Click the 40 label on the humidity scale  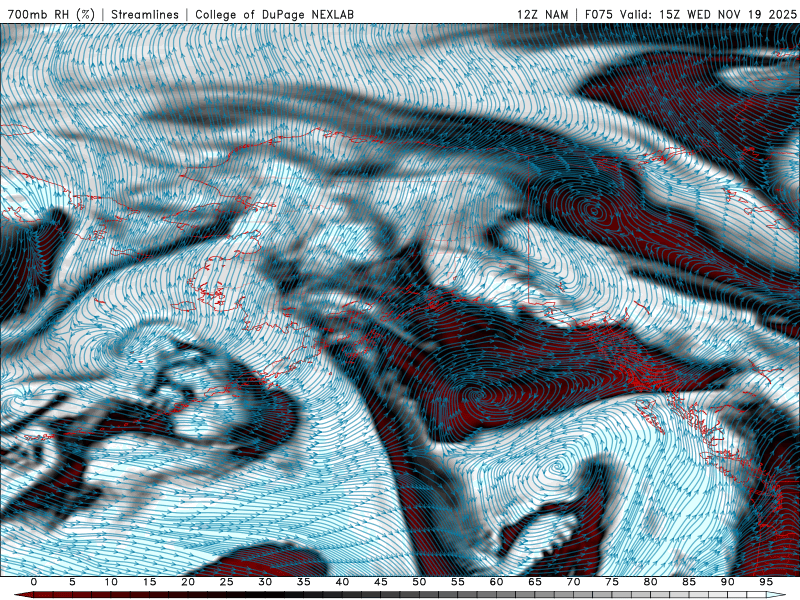click(342, 582)
